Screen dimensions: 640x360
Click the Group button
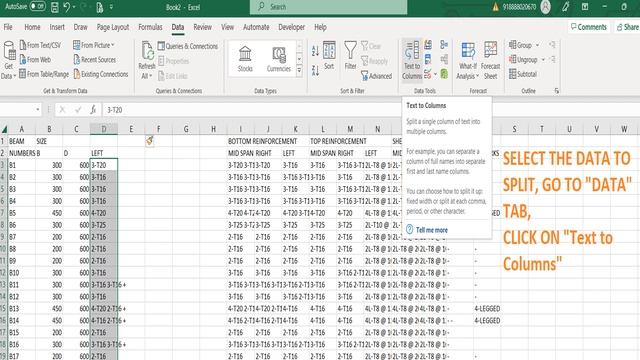[x=520, y=45]
